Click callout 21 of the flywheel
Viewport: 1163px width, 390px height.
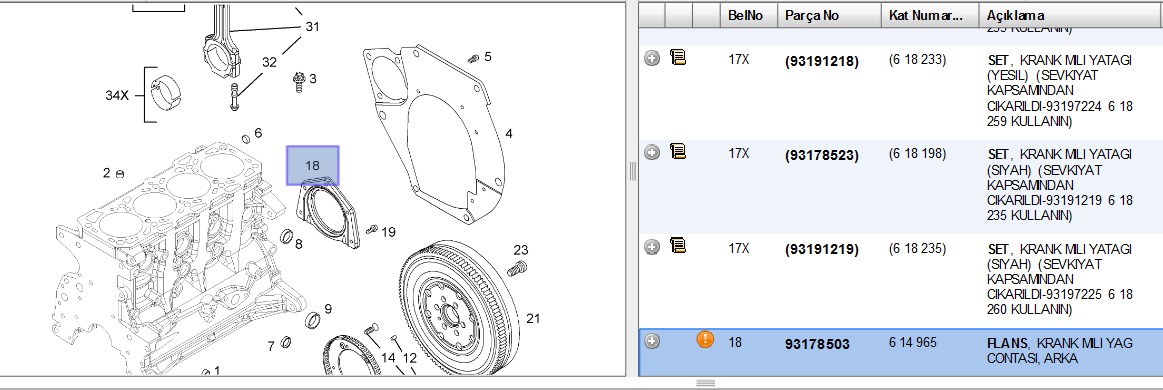click(533, 319)
